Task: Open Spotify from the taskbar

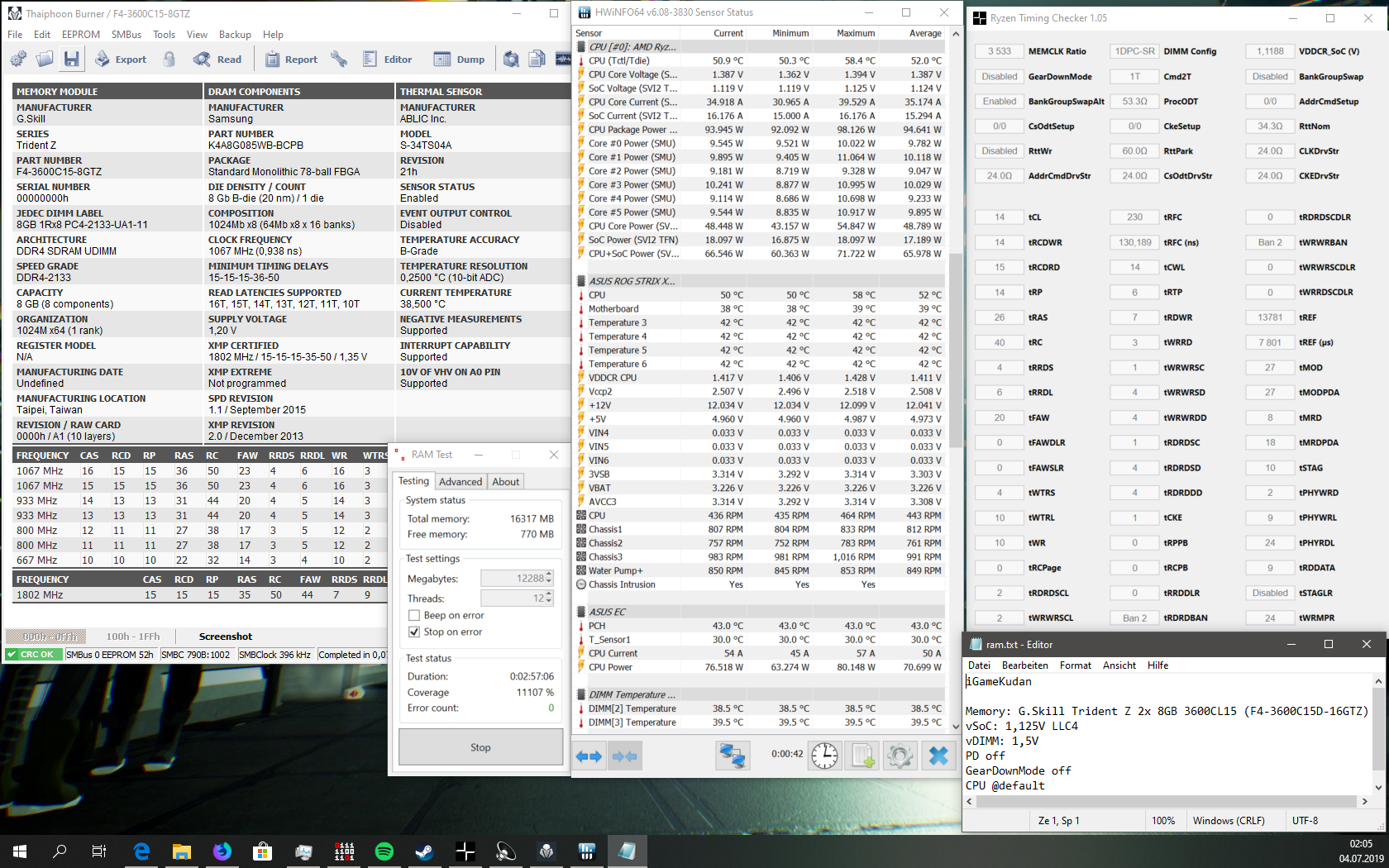Action: (384, 851)
